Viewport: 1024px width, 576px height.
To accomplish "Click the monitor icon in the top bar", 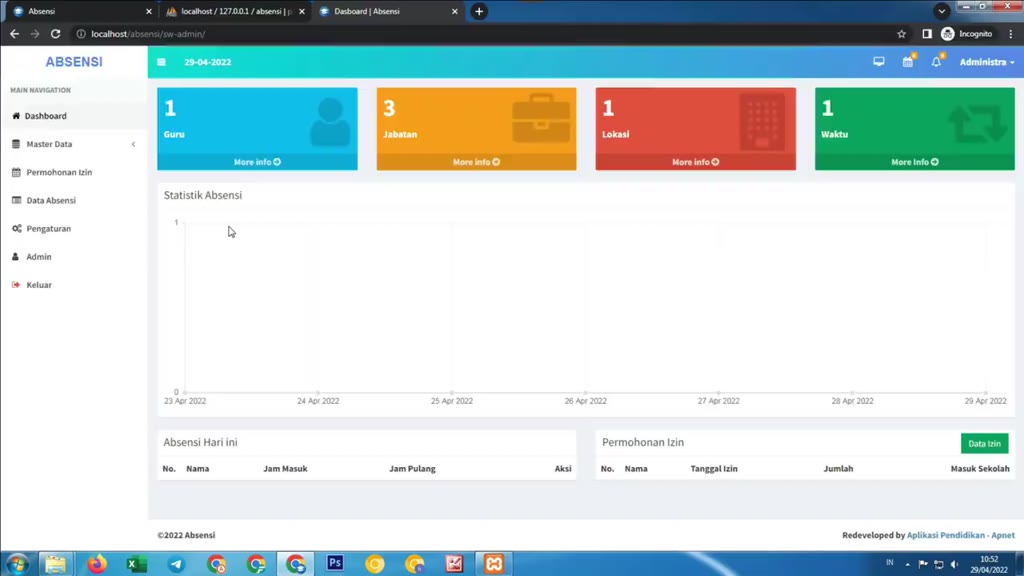I will (x=878, y=61).
